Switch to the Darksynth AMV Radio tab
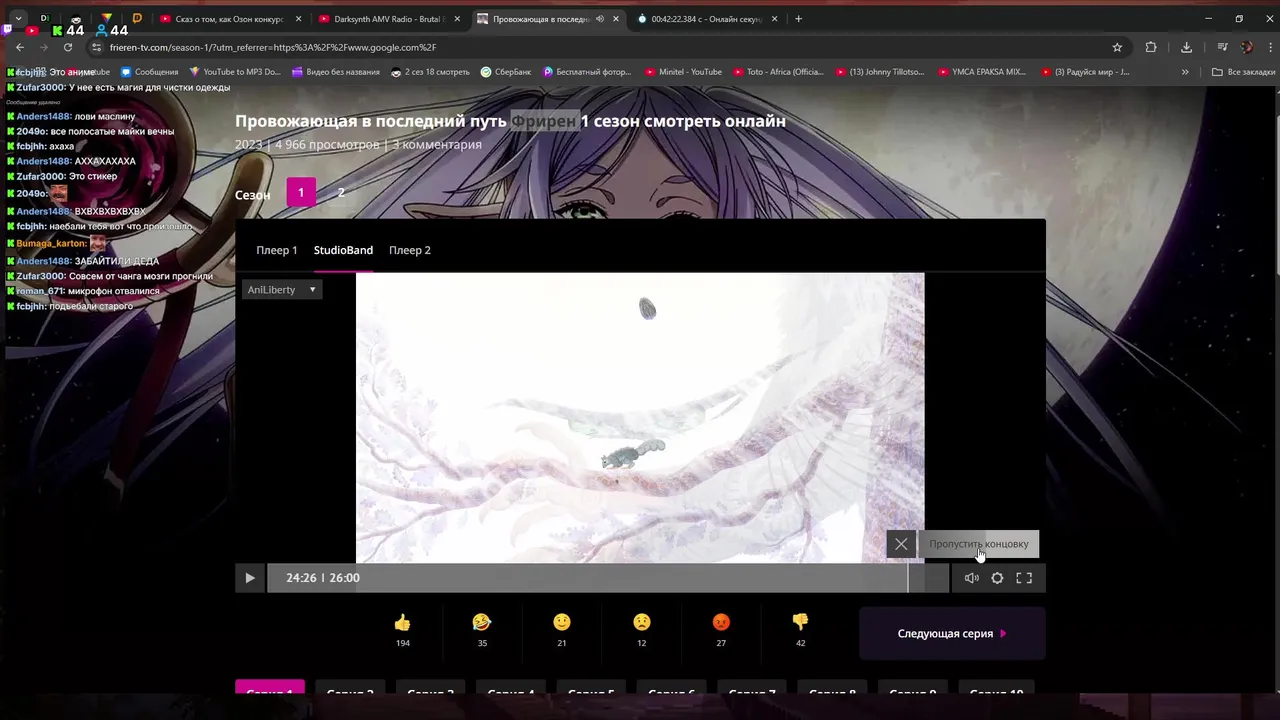1280x720 pixels. (390, 19)
